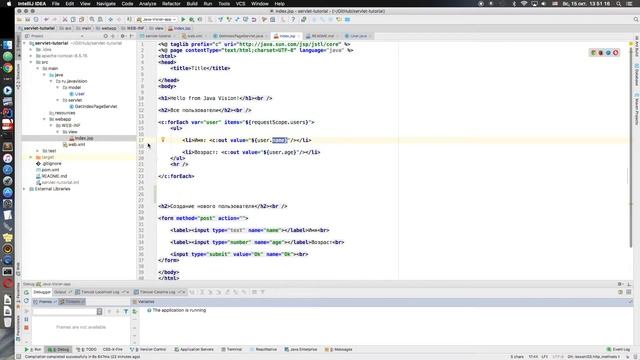Expand the test folder in project tree
640x360 pixels.
click(38, 151)
